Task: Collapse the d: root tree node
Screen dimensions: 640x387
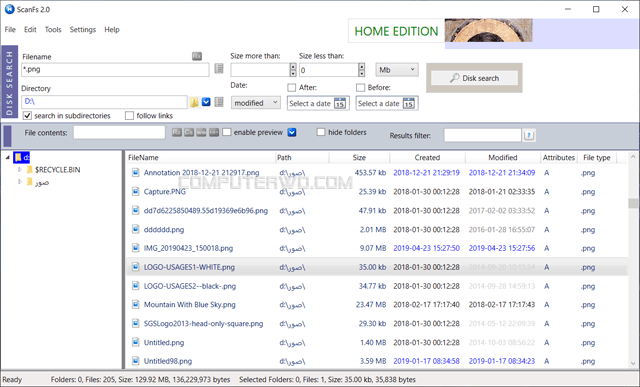Action: coord(8,158)
